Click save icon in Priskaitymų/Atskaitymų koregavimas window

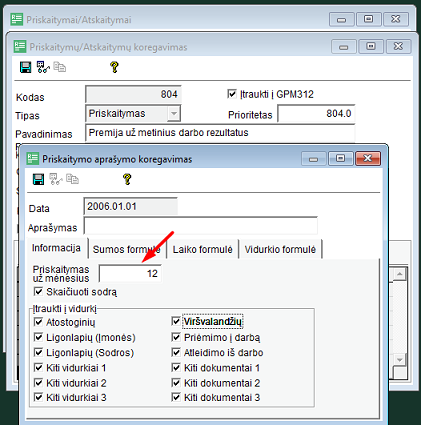[x=26, y=67]
